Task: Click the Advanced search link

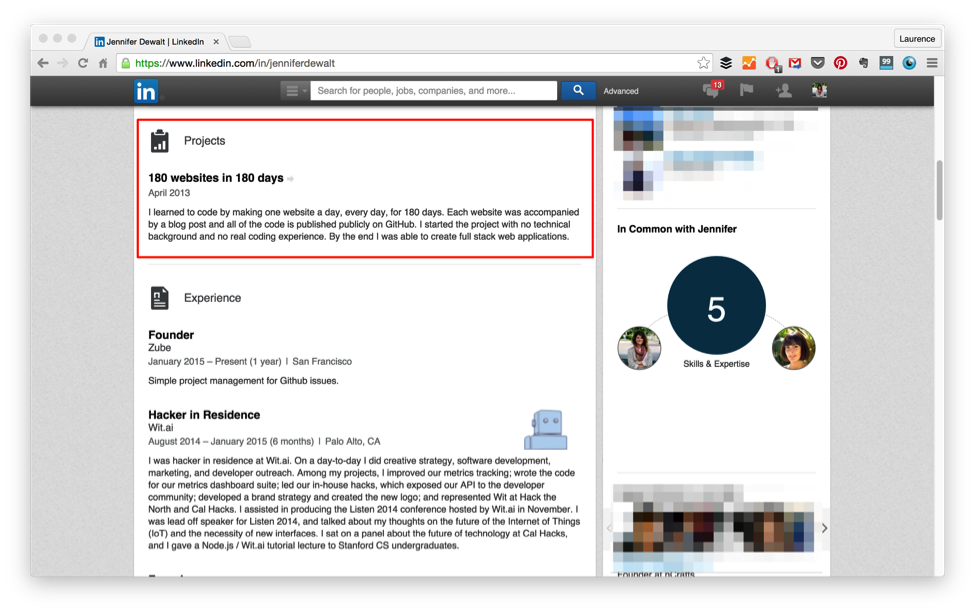Action: (621, 90)
